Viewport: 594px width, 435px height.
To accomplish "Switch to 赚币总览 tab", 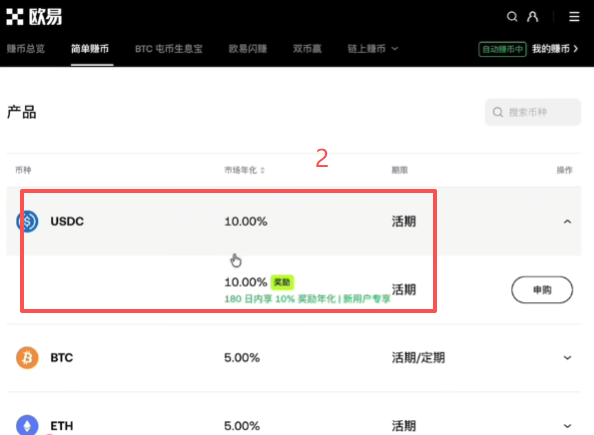I will [x=25, y=49].
